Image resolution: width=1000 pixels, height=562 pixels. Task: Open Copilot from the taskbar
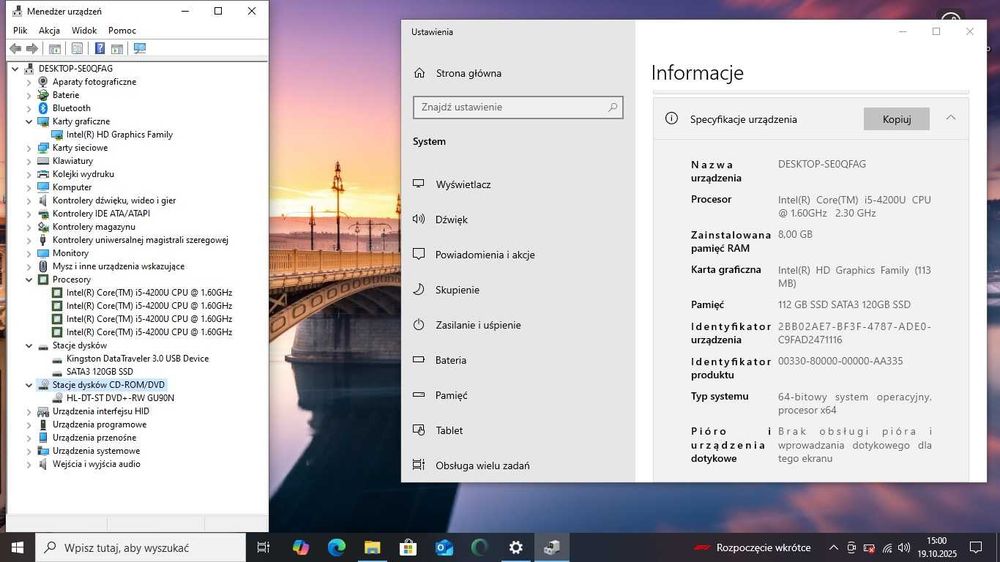[x=300, y=547]
